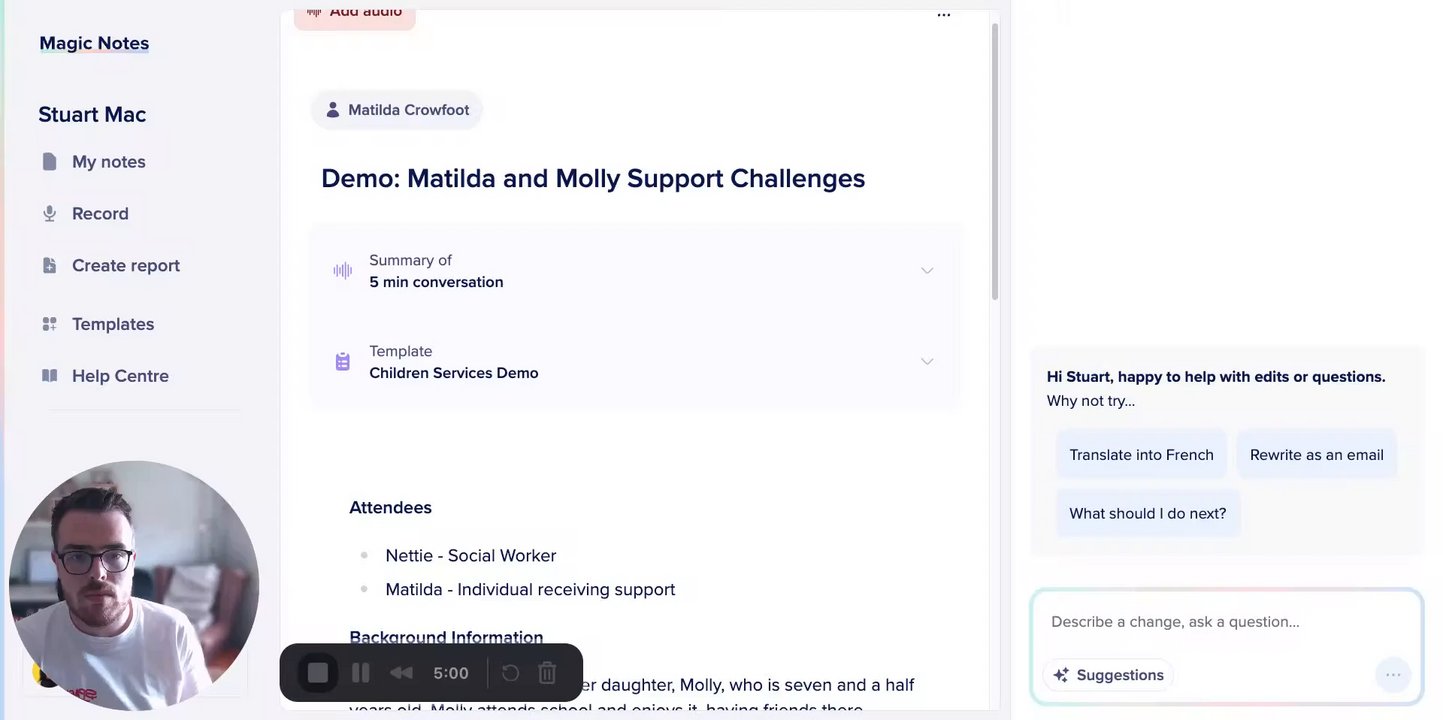
Task: Choose Translate into French suggestion
Action: point(1141,455)
